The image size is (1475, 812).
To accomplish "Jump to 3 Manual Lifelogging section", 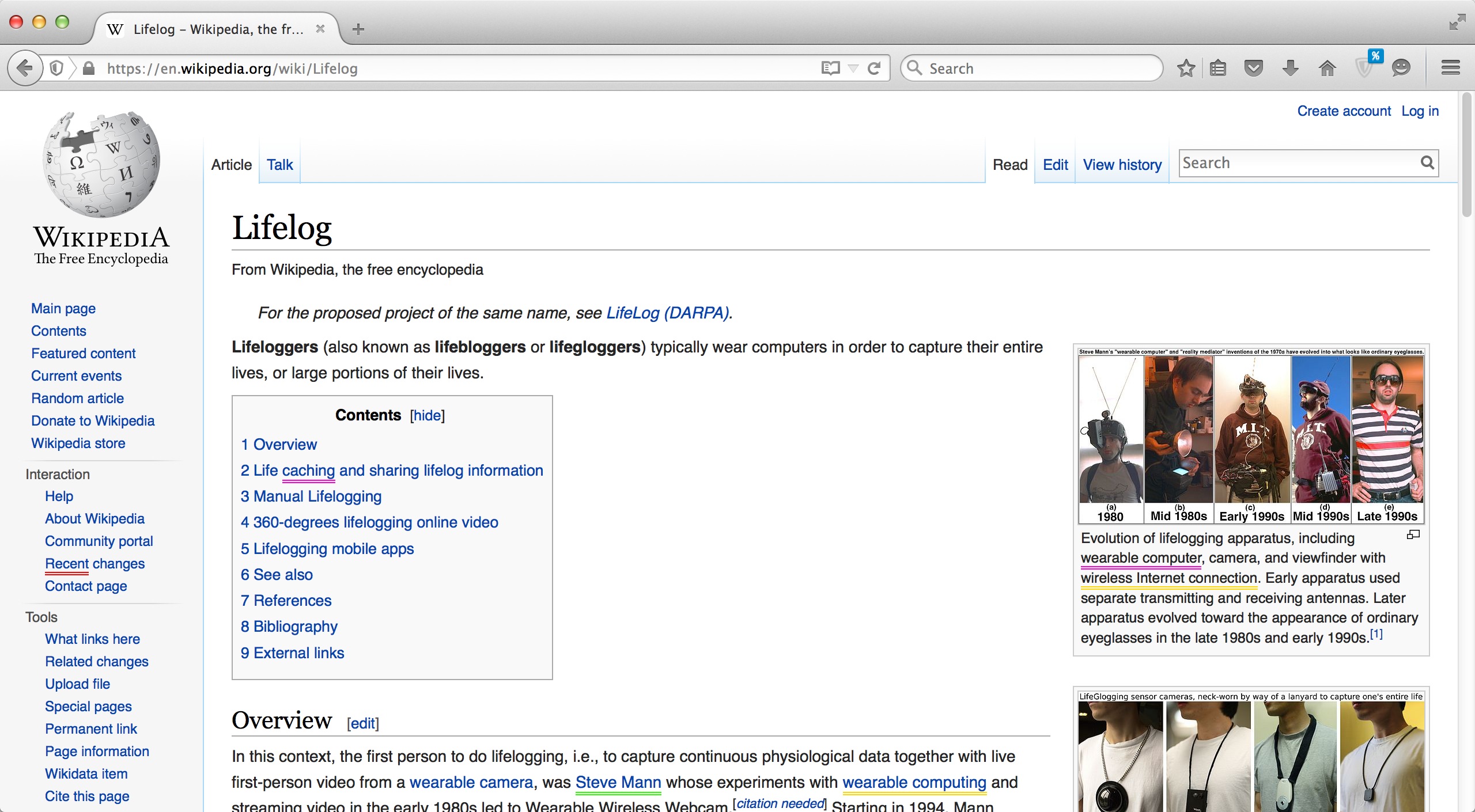I will click(311, 496).
